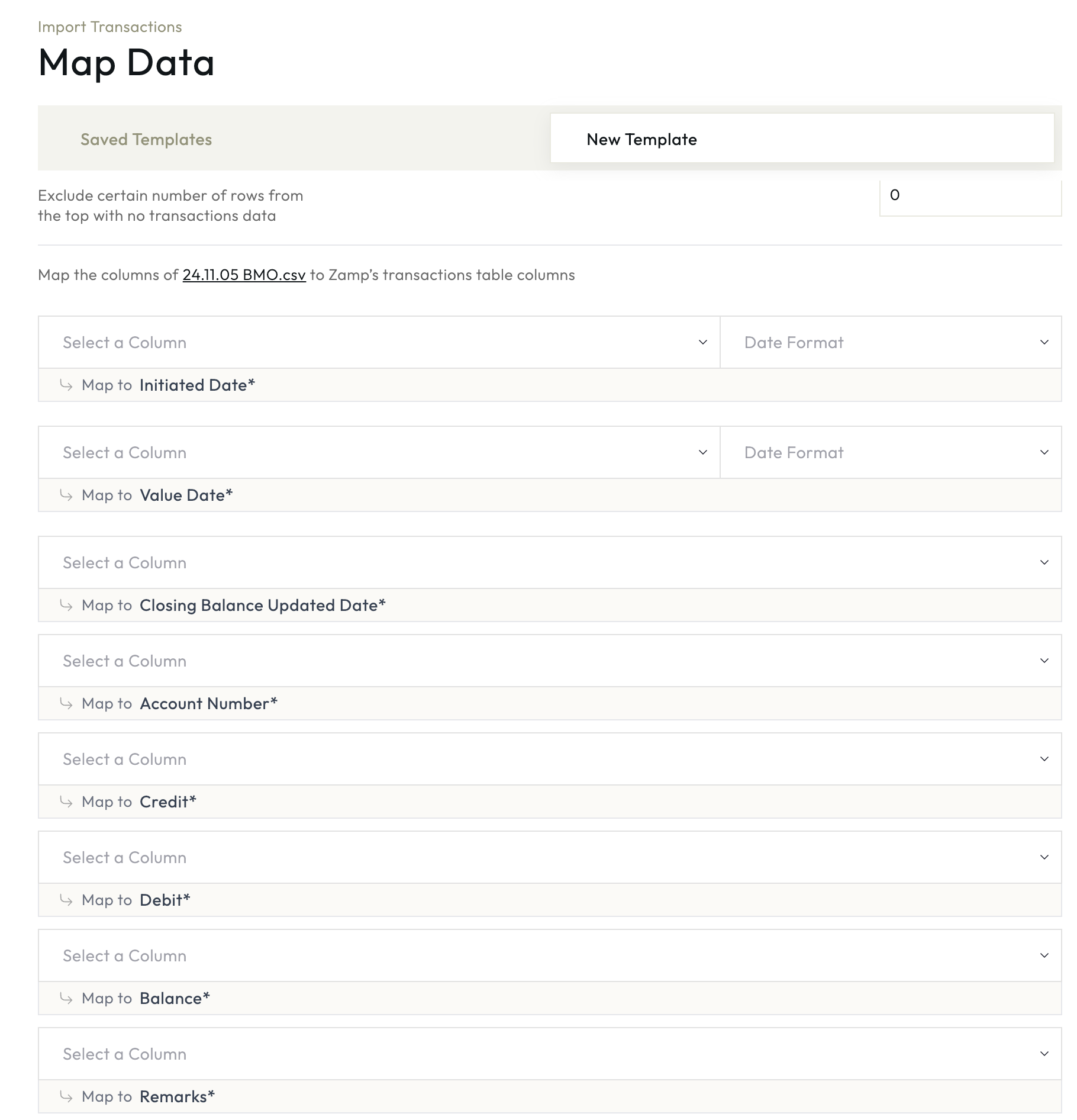This screenshot has height=1120, width=1077.
Task: Open the 24.11.05 BMO.csv file link
Action: (244, 275)
